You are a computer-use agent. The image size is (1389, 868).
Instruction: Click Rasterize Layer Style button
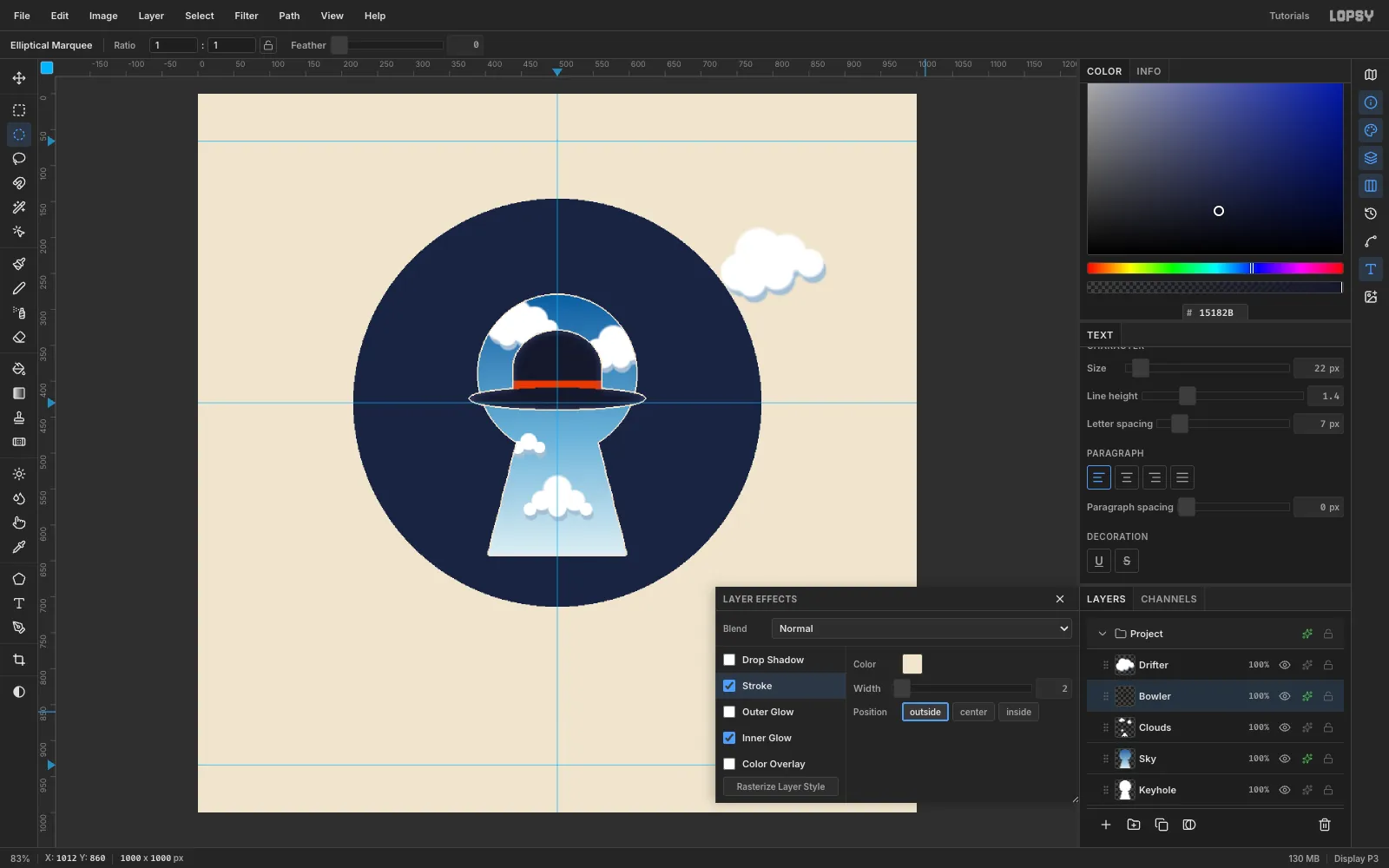(780, 786)
